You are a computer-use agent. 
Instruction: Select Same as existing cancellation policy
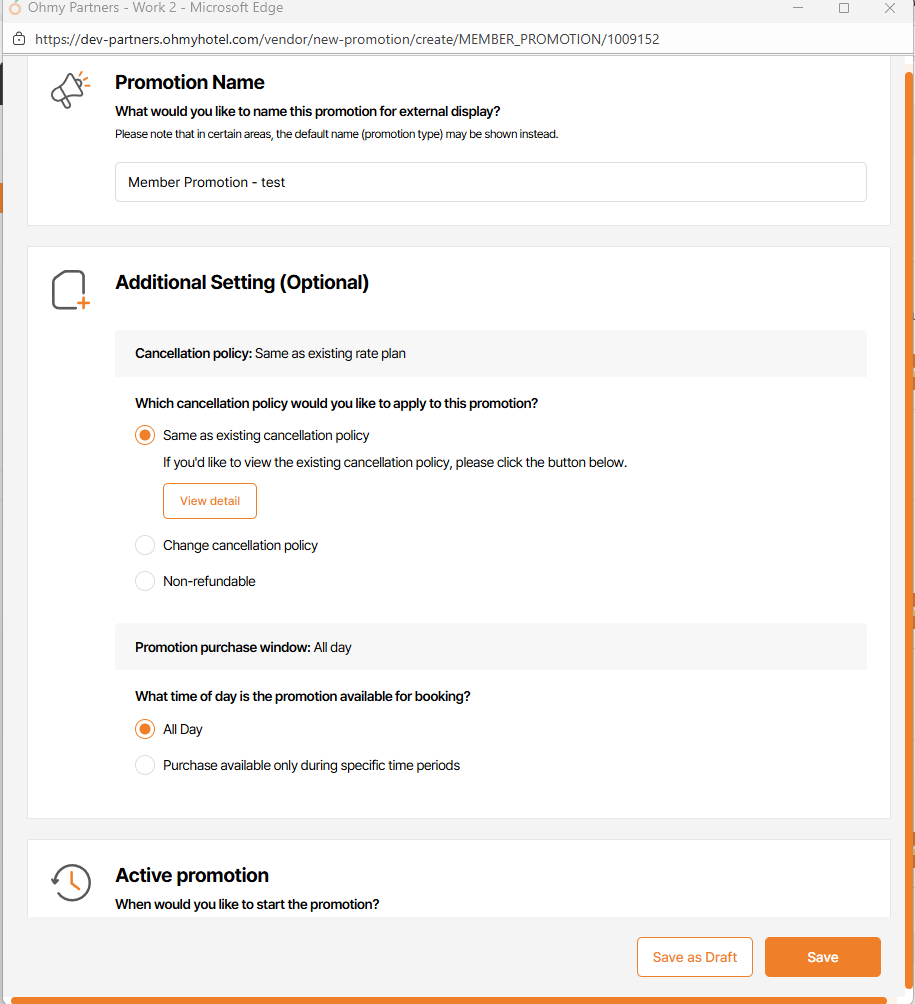click(x=145, y=435)
